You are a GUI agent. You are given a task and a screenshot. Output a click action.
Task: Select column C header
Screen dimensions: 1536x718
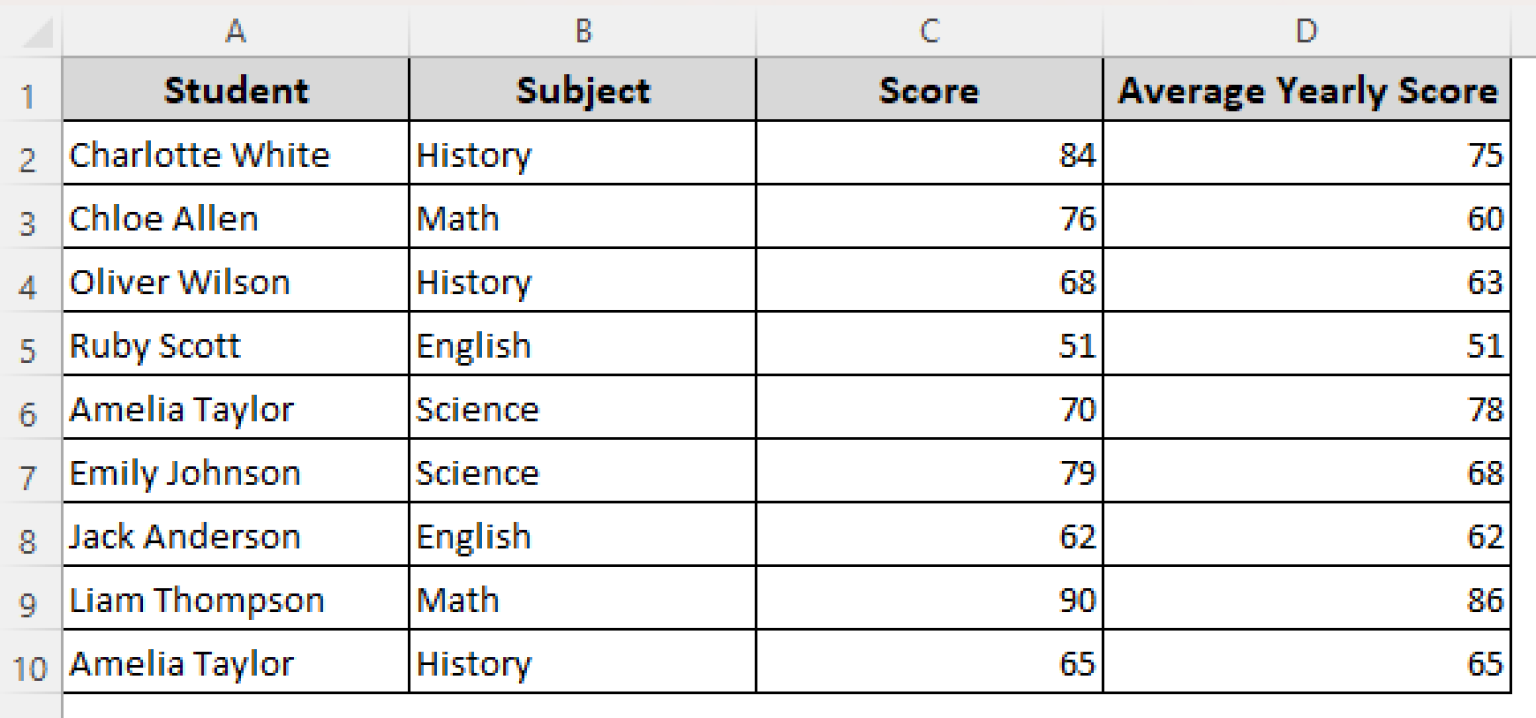(929, 32)
